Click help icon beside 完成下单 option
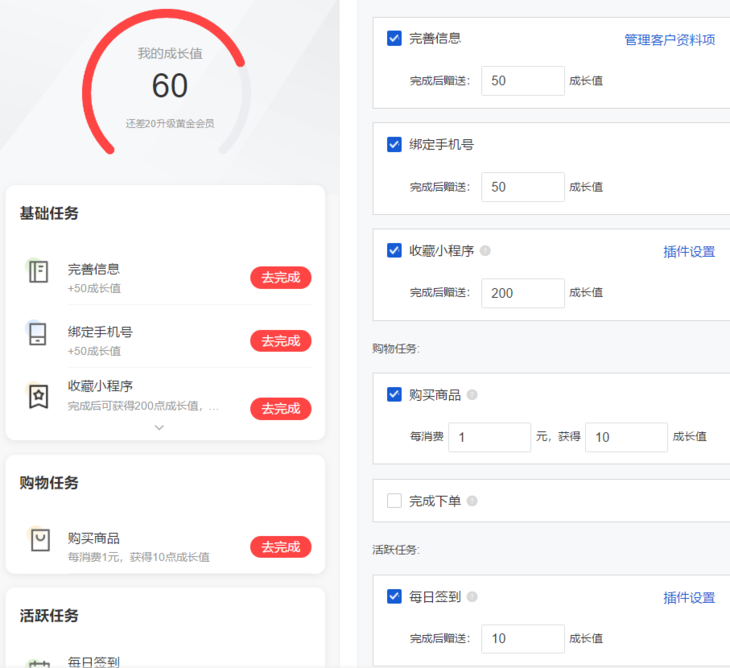The width and height of the screenshot is (730, 668). (472, 501)
